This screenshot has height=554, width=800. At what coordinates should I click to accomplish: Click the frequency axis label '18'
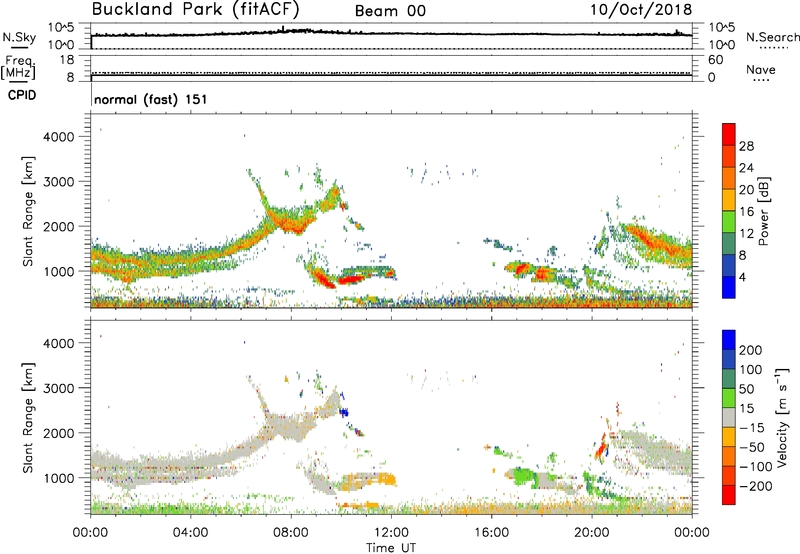click(66, 60)
